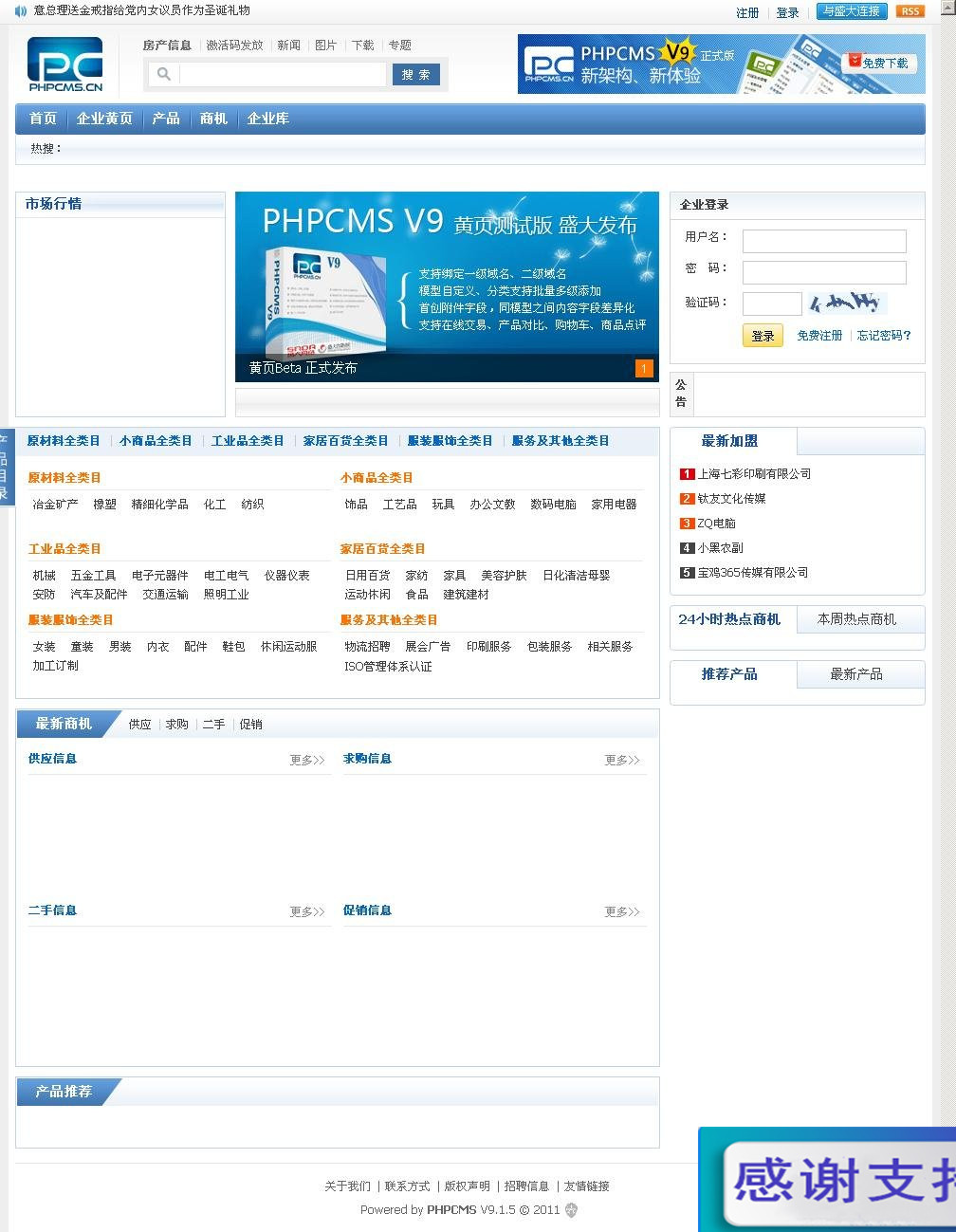Select 求购 under 最新商机
The width and height of the screenshot is (956, 1232).
click(x=177, y=725)
